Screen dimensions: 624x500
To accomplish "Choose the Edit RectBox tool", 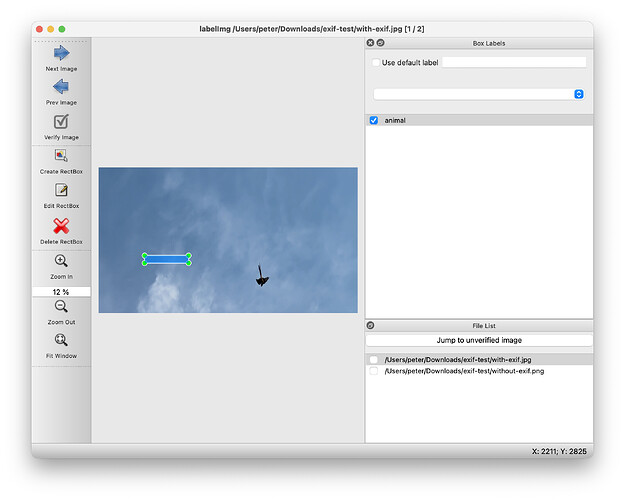I will (61, 190).
